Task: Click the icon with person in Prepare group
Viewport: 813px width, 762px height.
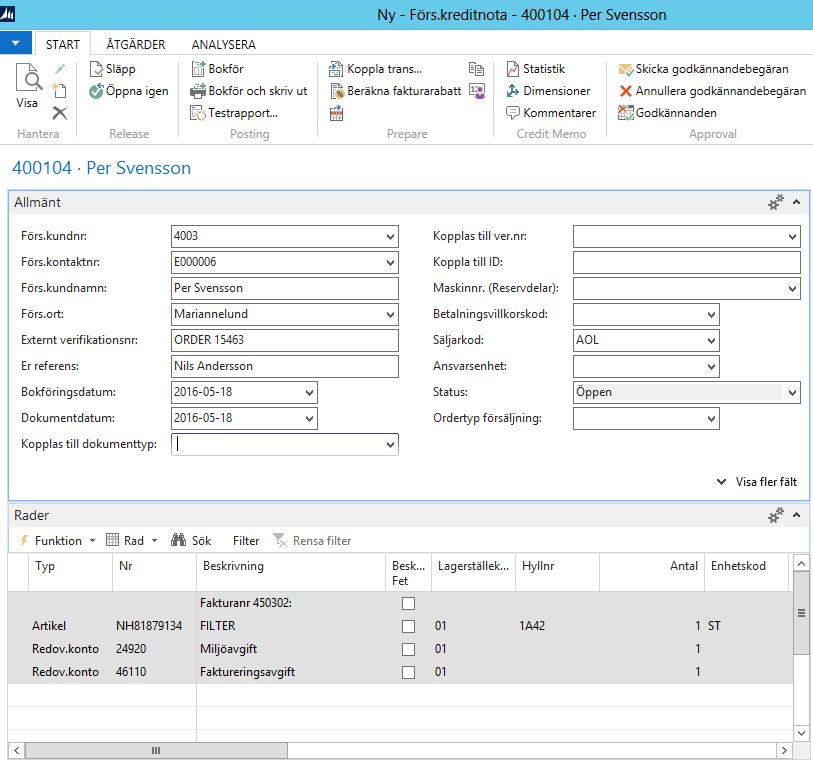Action: coord(477,91)
